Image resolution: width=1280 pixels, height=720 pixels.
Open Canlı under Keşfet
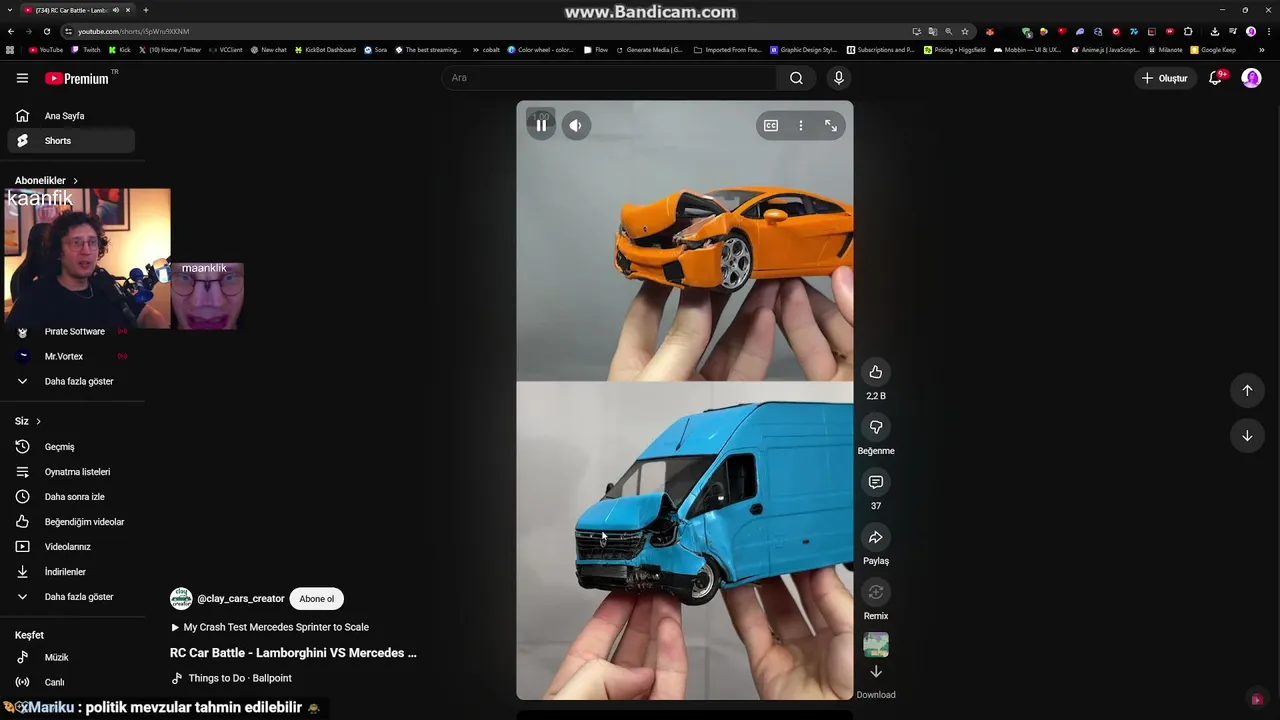tap(71, 682)
